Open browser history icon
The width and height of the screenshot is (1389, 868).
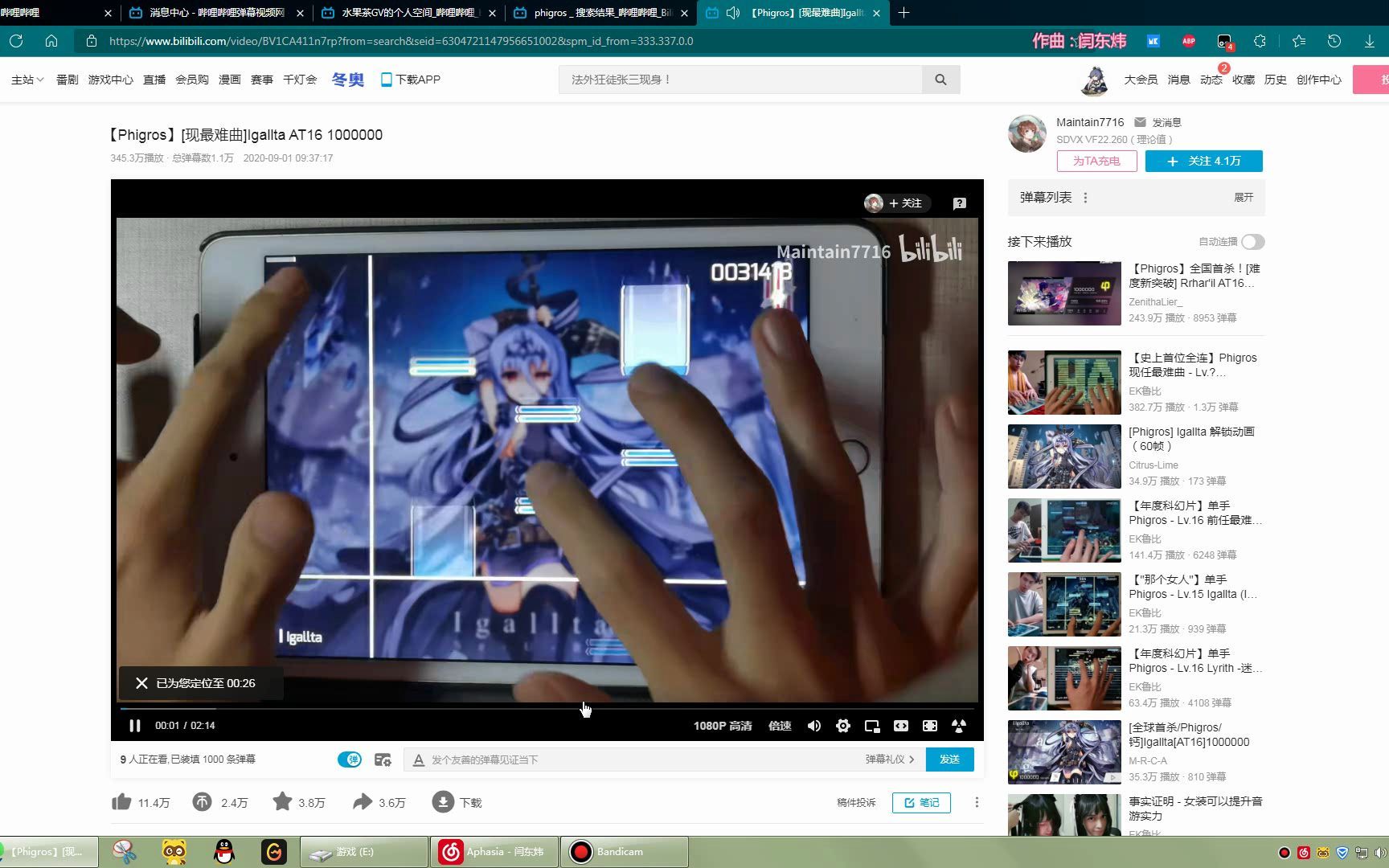coord(1334,41)
